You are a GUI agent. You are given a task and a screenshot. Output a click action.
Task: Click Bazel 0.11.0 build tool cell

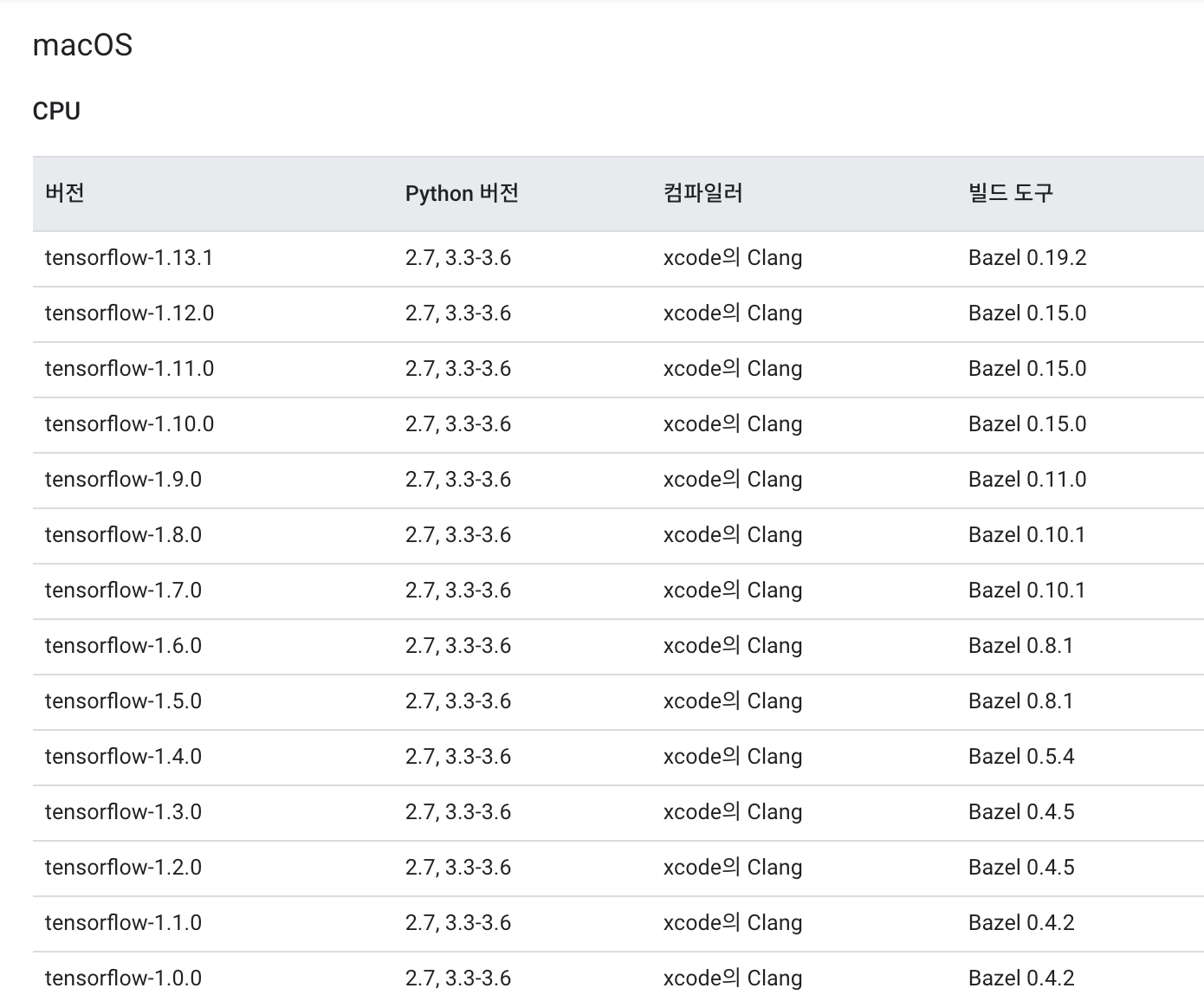click(1027, 480)
